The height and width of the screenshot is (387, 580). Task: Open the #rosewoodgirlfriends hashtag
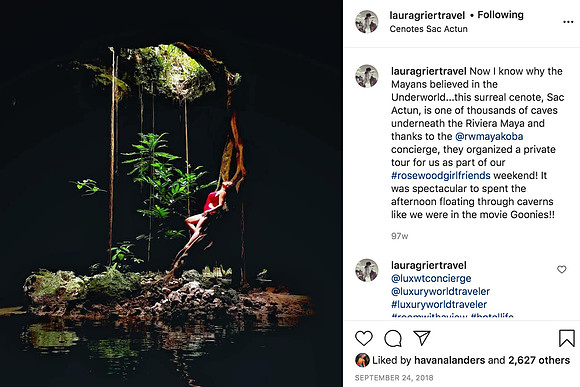coord(441,175)
